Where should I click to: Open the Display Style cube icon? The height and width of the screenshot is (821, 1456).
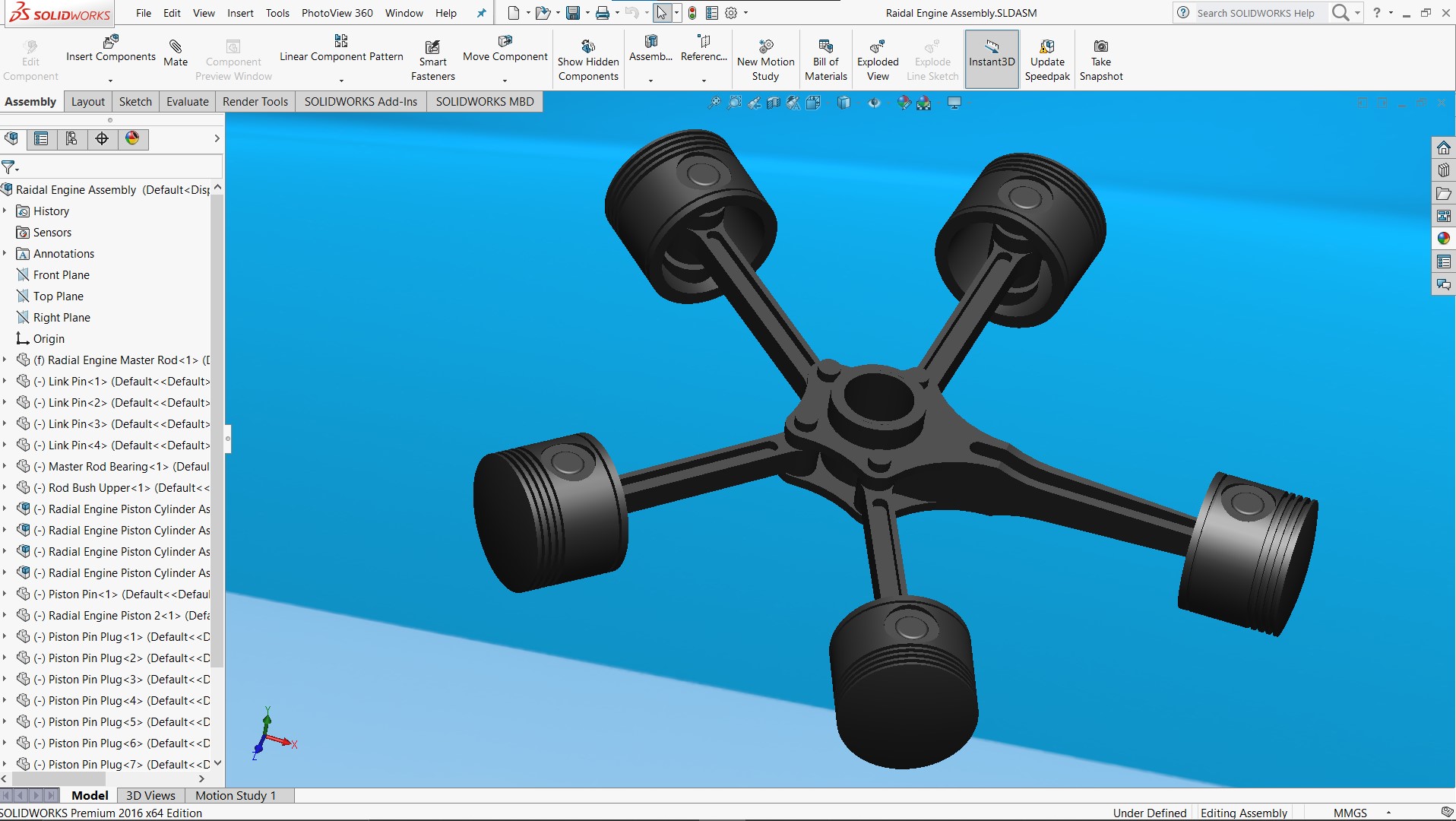click(x=844, y=103)
